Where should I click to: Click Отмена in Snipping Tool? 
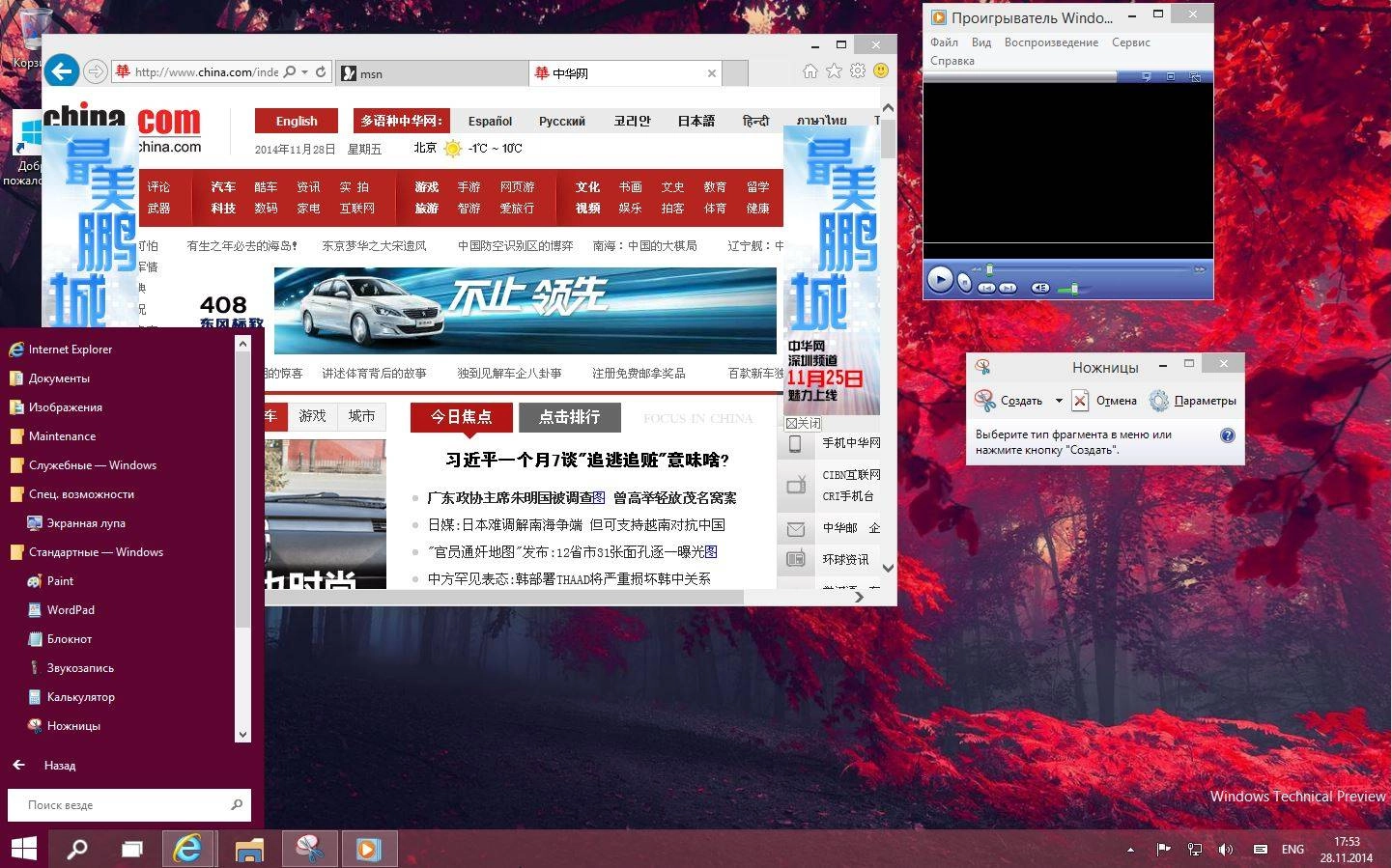point(1104,401)
